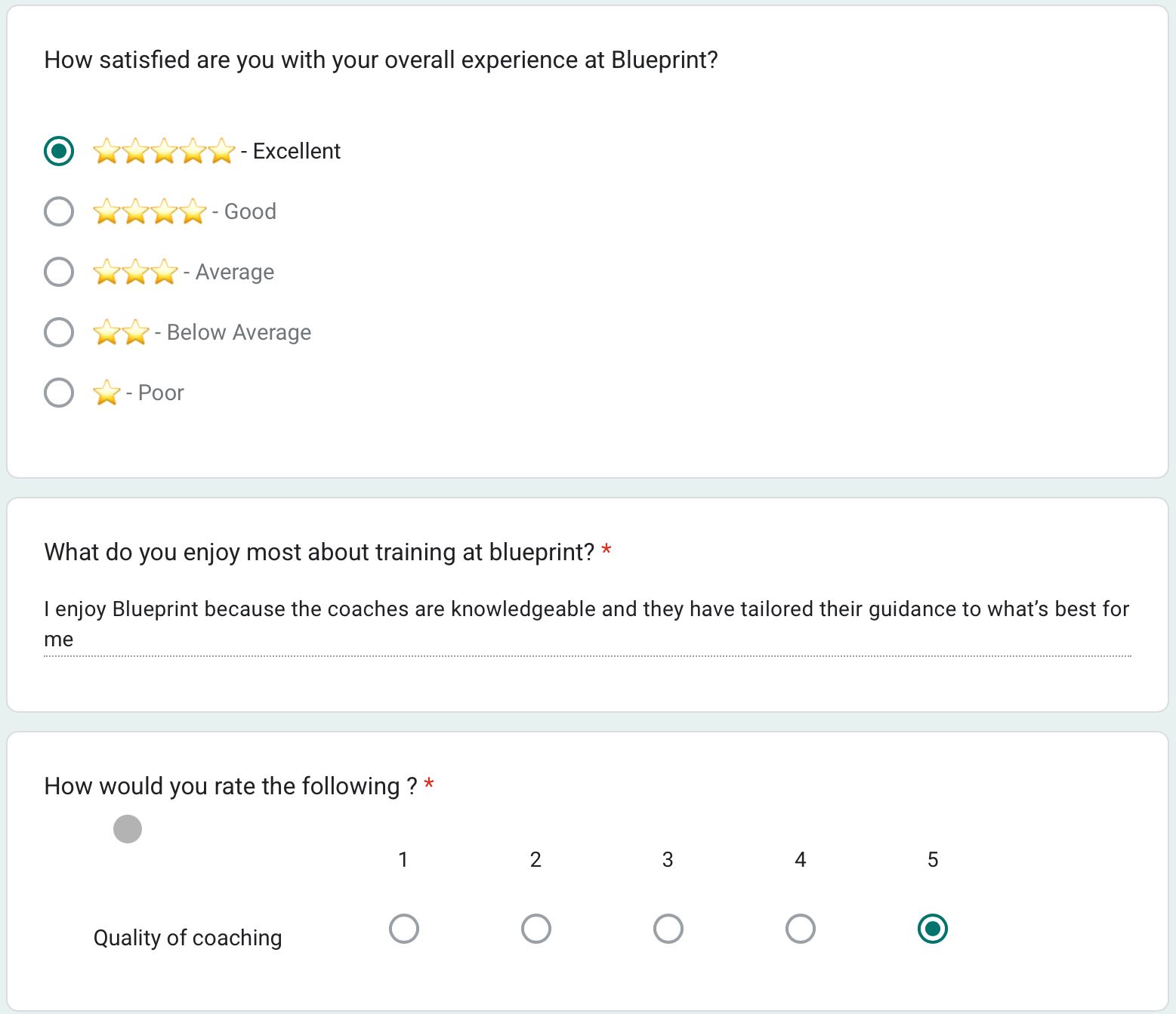
Task: Select the five-star Excellent radio button
Action: click(59, 151)
